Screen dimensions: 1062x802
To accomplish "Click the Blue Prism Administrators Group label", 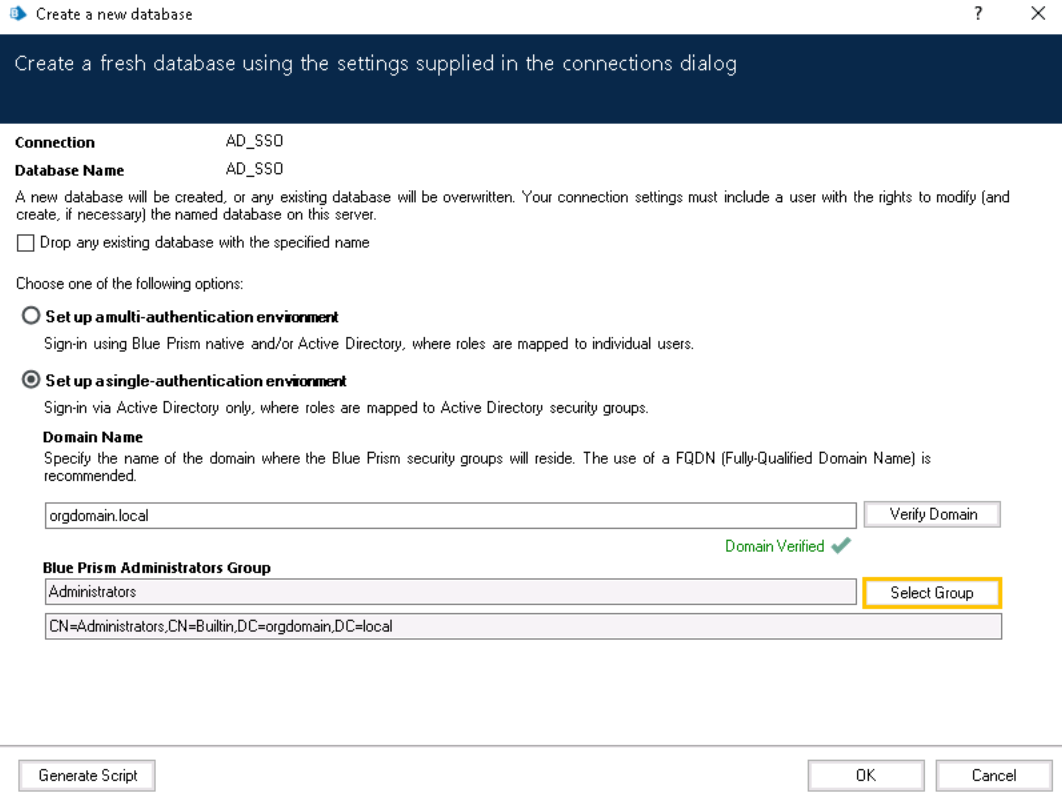I will point(156,568).
